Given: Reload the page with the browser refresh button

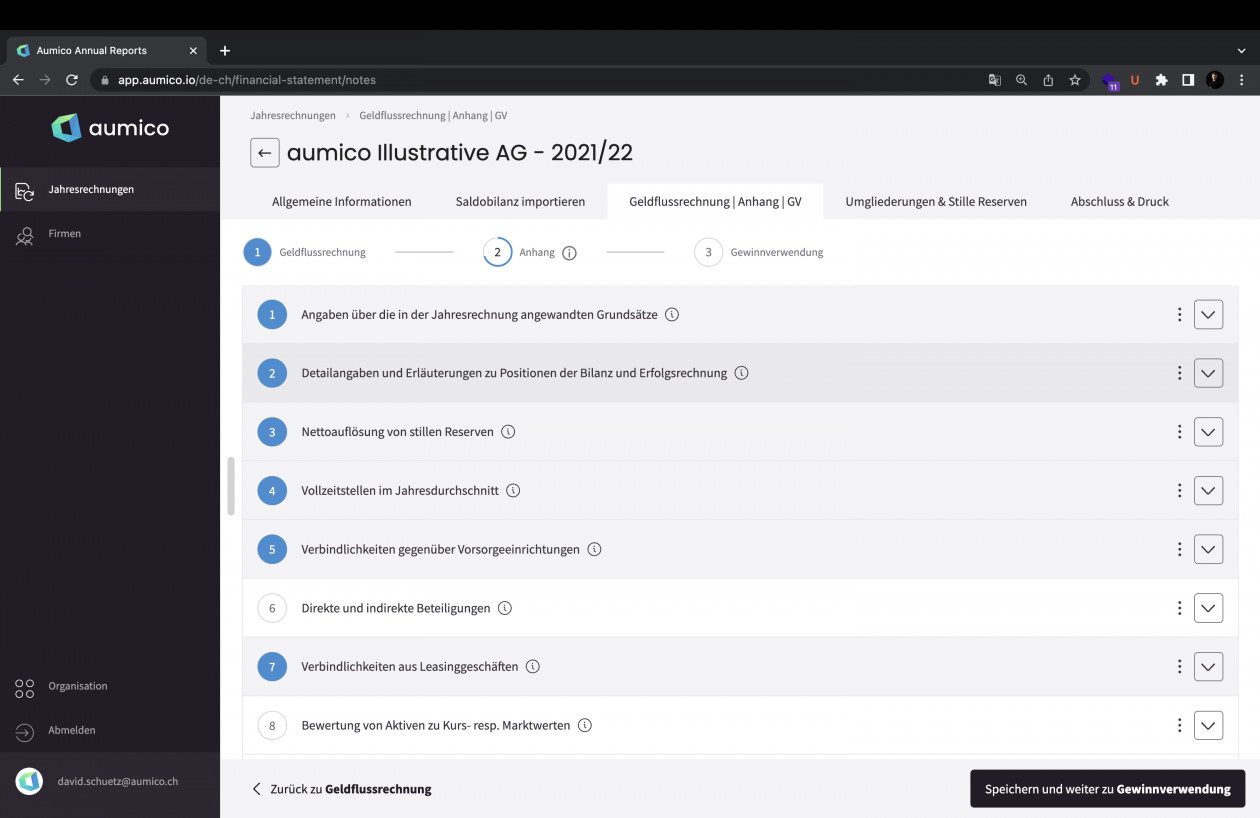Looking at the screenshot, I should 72,80.
